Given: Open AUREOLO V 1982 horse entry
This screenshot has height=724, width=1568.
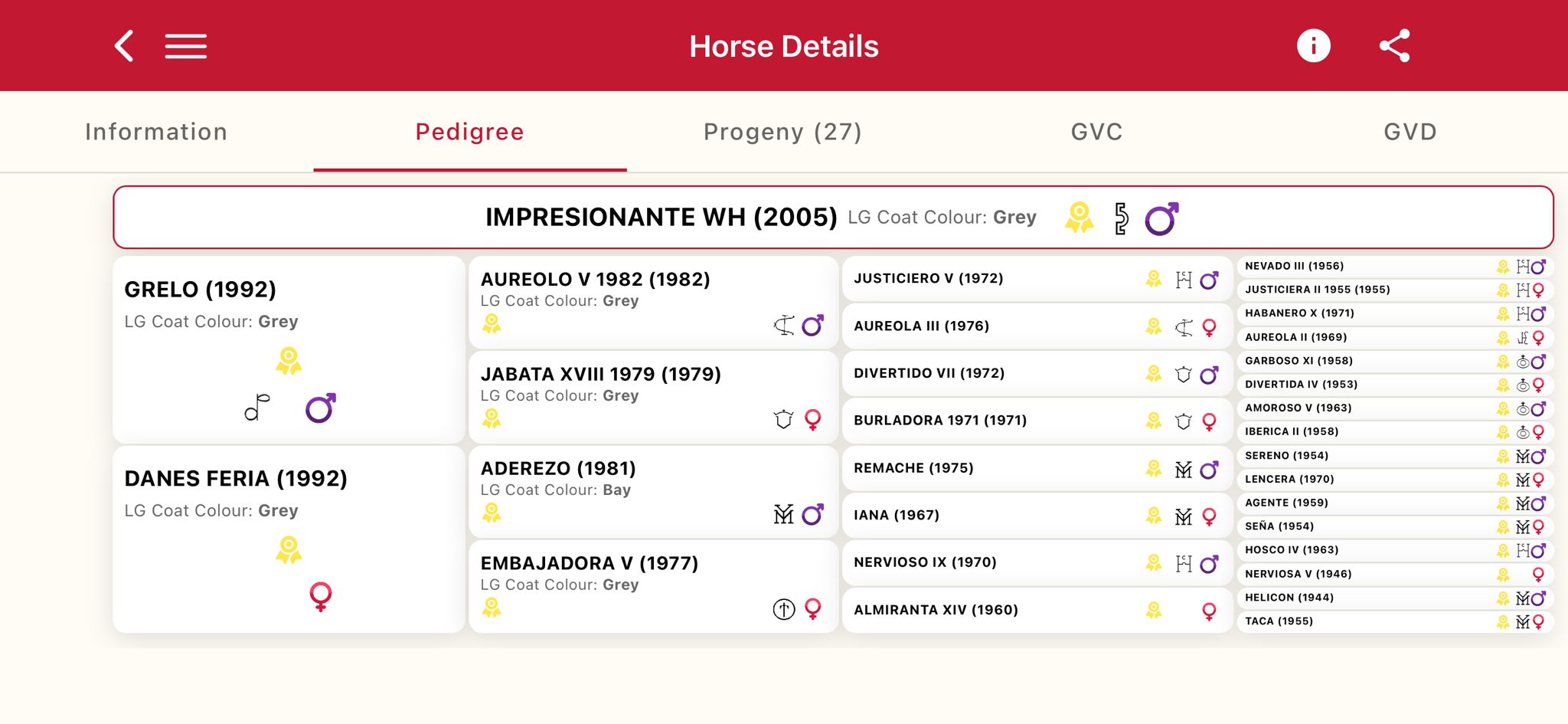Looking at the screenshot, I should (595, 280).
